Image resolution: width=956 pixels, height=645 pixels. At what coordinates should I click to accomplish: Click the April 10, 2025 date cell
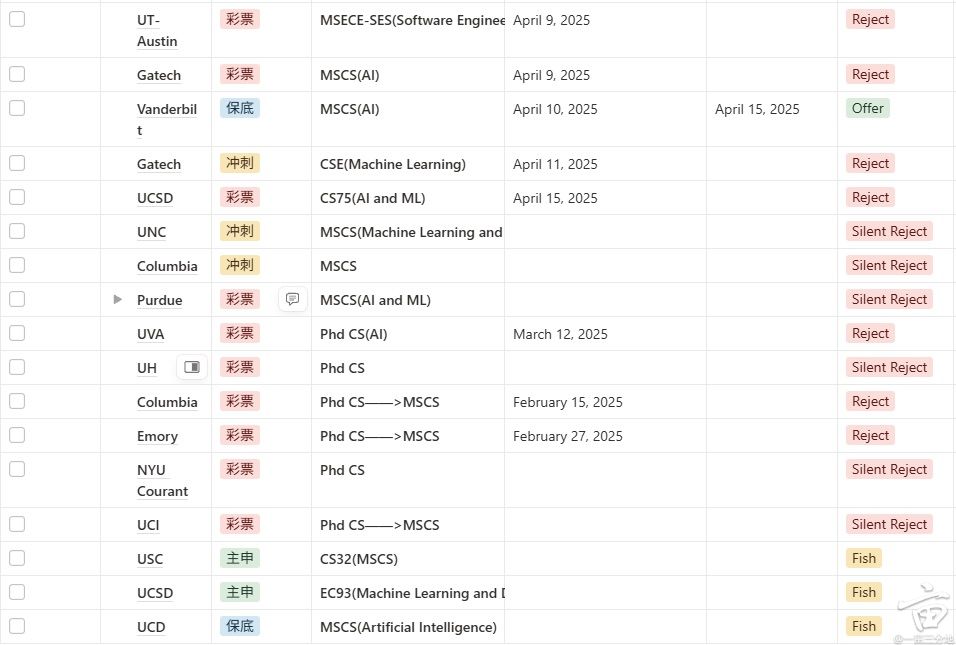[x=555, y=109]
